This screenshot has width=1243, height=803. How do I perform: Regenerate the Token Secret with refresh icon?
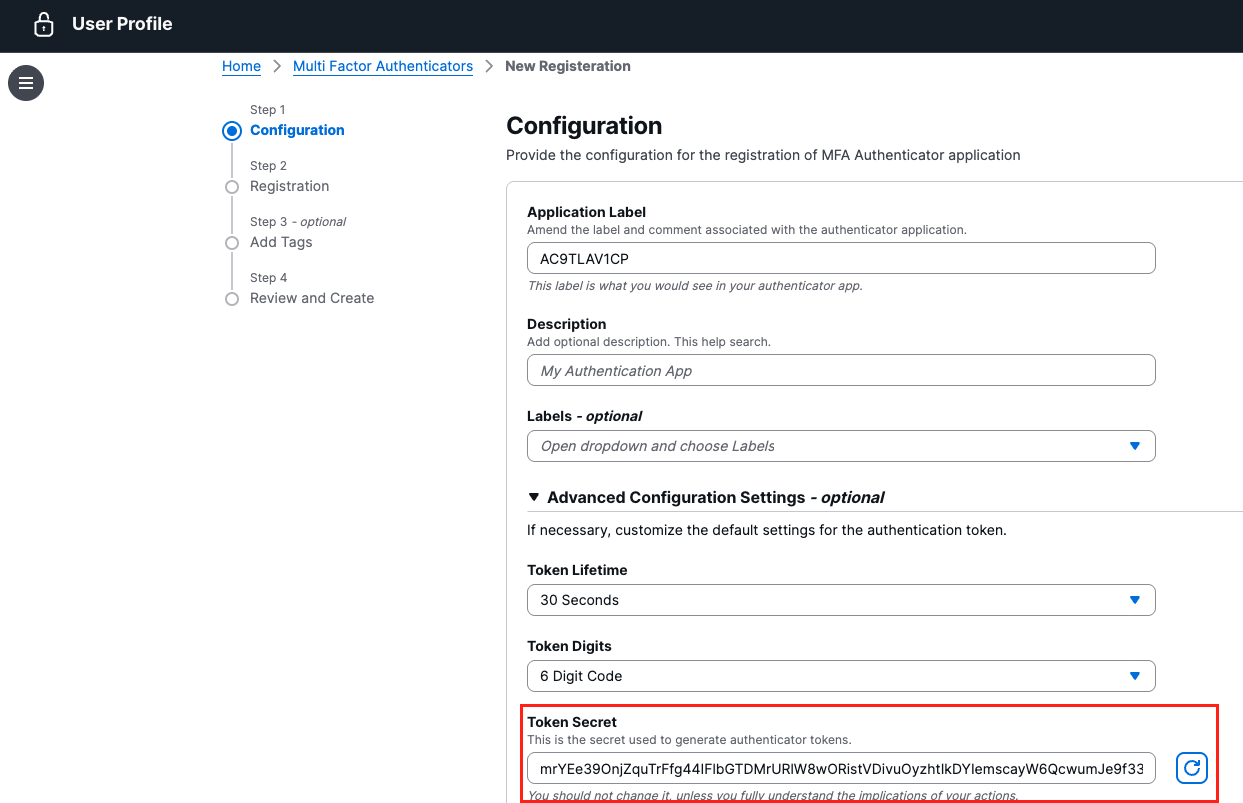(1191, 768)
